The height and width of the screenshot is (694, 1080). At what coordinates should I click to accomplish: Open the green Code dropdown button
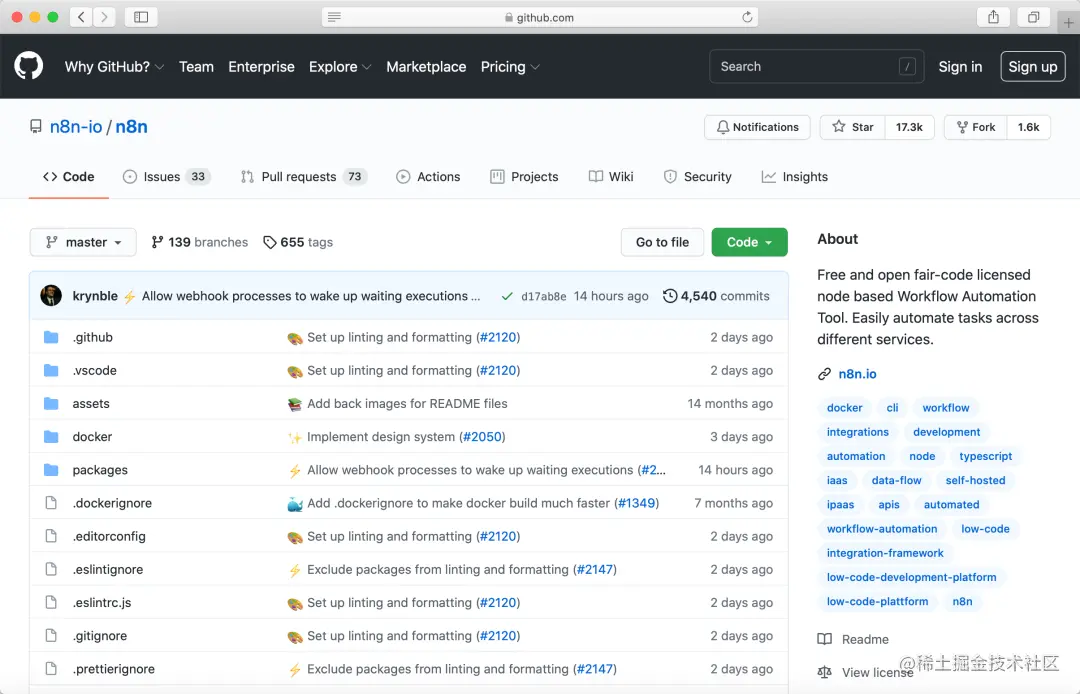pyautogui.click(x=749, y=242)
